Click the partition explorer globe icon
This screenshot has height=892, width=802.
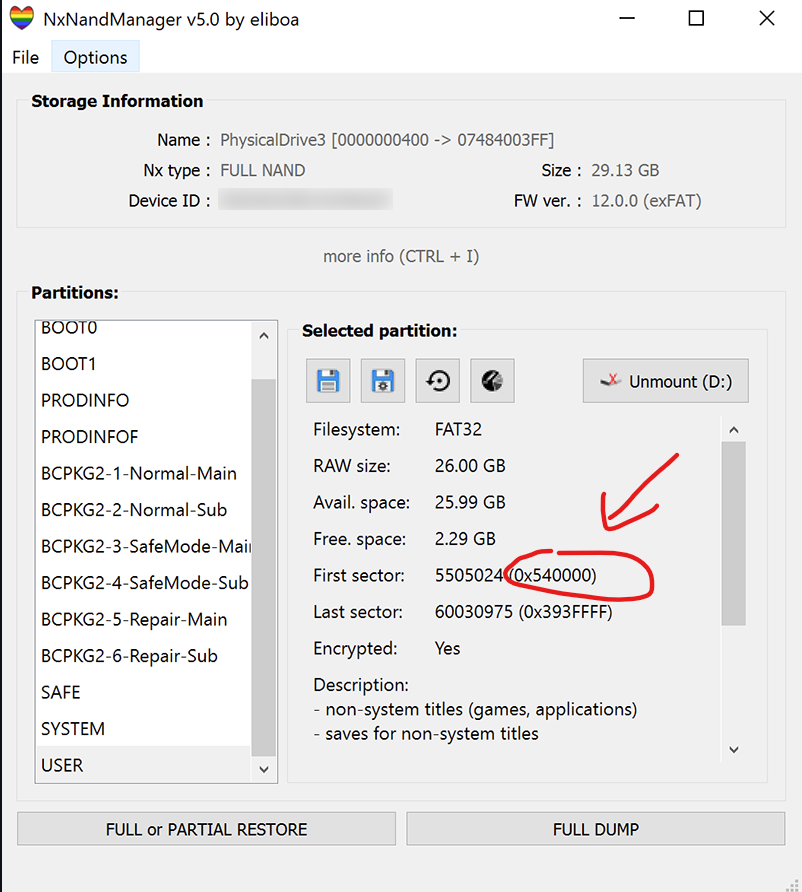point(492,381)
